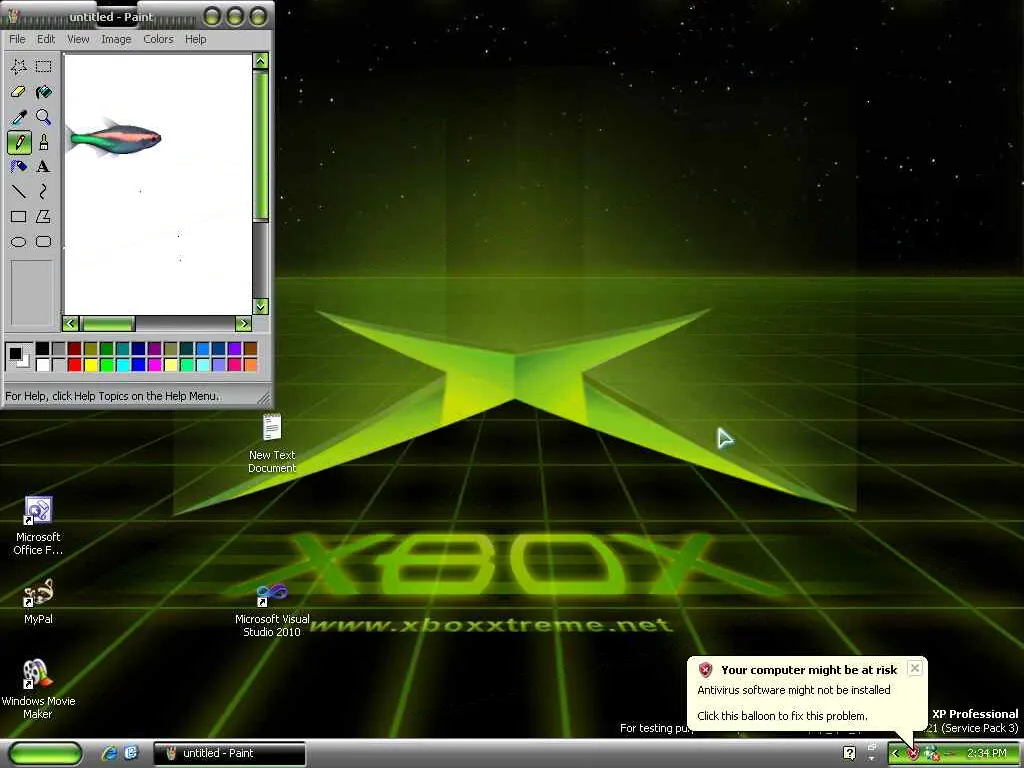Choose the Rounded Rectangle tool
The image size is (1024, 768).
point(43,242)
